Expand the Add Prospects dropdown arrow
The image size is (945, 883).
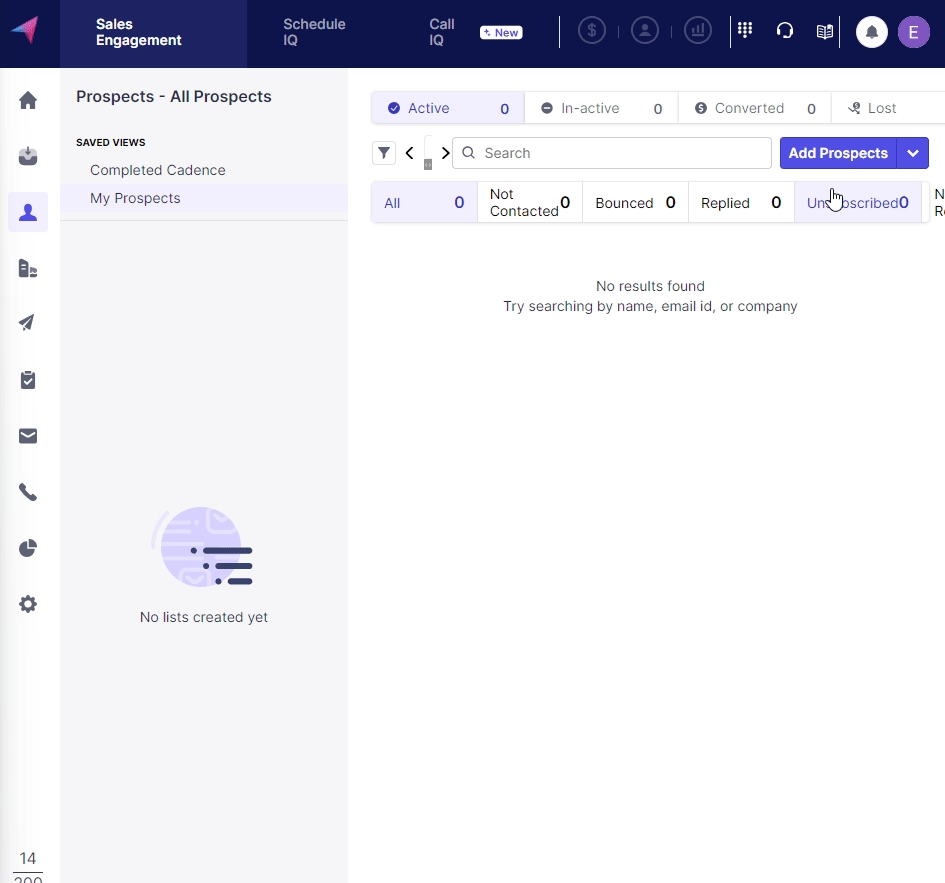point(913,153)
